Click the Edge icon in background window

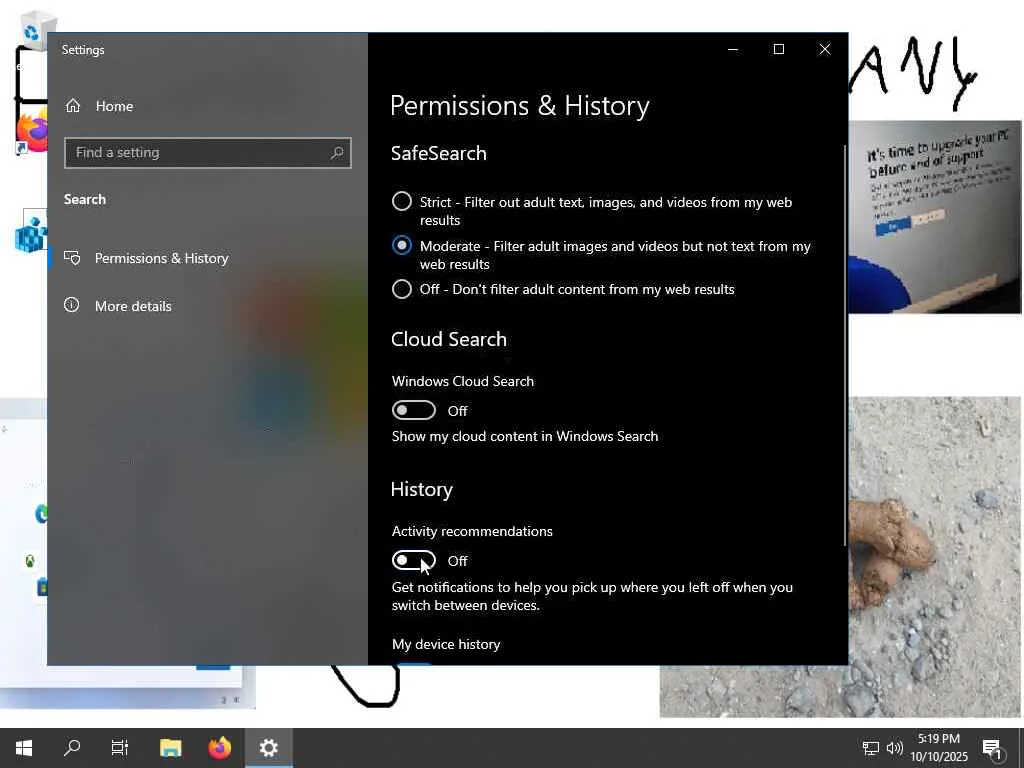(41, 513)
